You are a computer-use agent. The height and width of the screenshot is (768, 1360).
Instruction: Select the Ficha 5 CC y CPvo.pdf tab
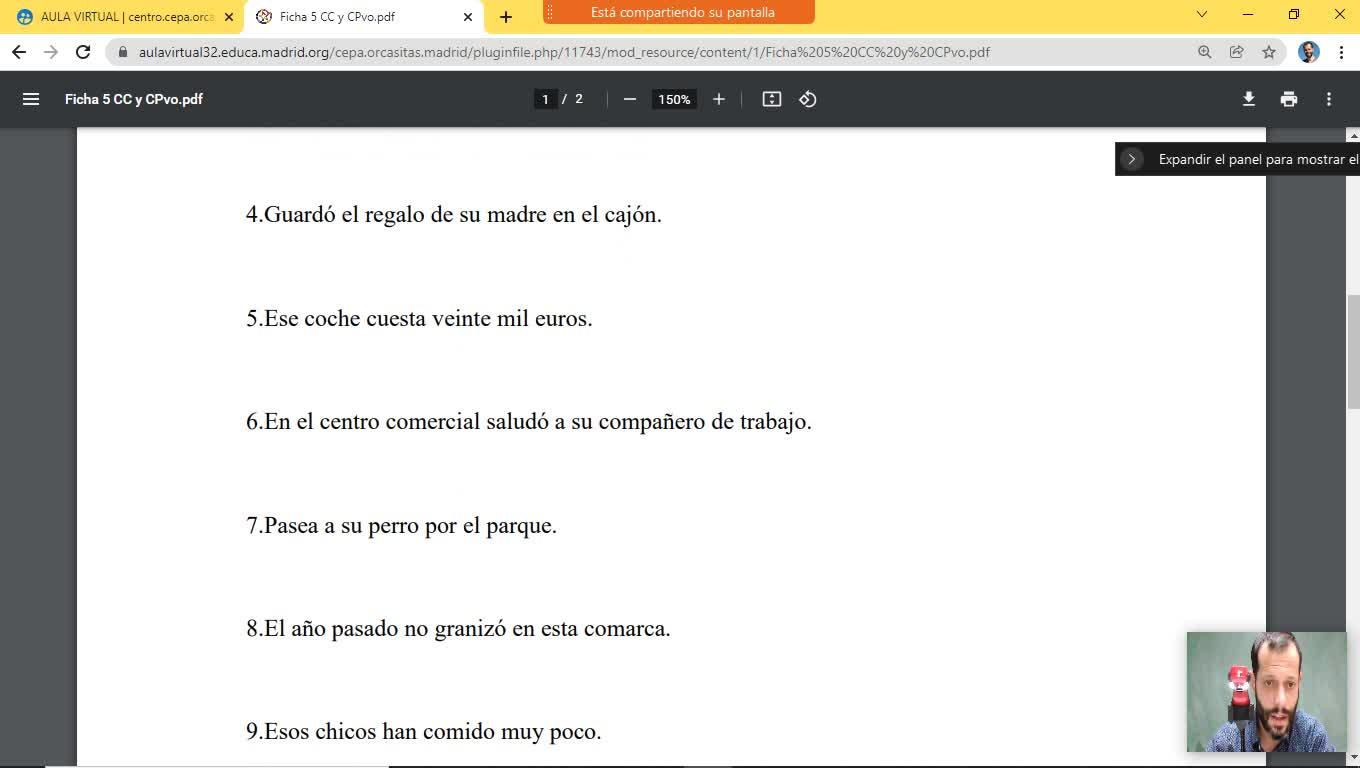pyautogui.click(x=364, y=17)
